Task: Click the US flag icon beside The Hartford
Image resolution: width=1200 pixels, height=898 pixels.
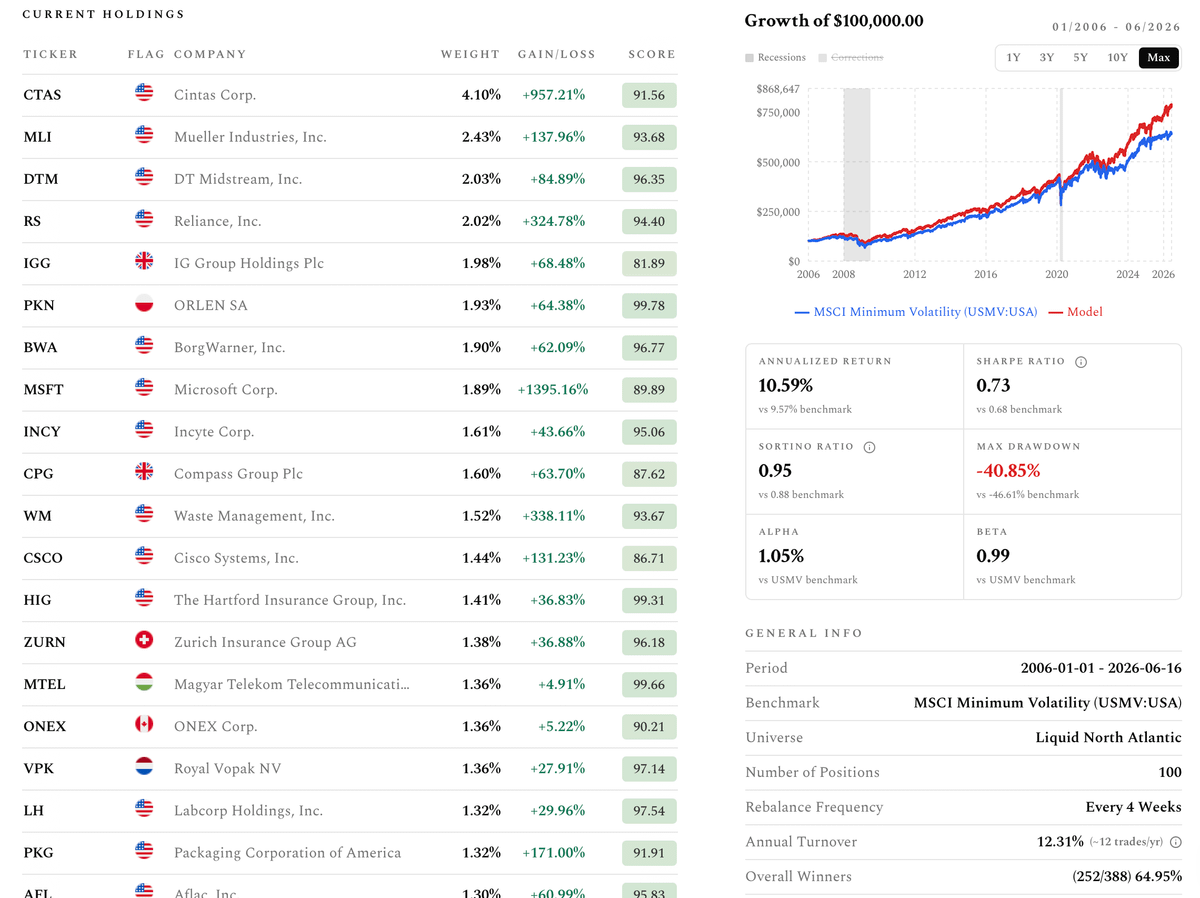Action: click(x=144, y=598)
